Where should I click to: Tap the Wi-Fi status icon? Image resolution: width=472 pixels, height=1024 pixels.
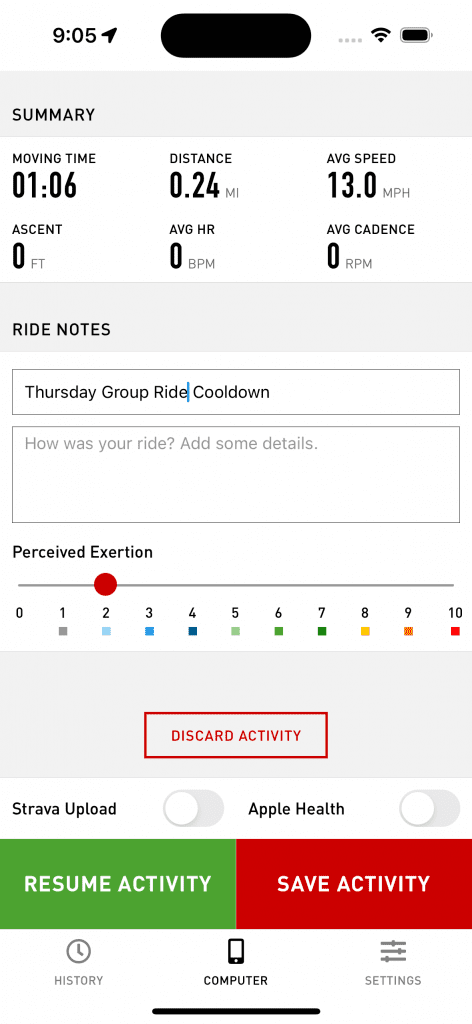point(379,35)
